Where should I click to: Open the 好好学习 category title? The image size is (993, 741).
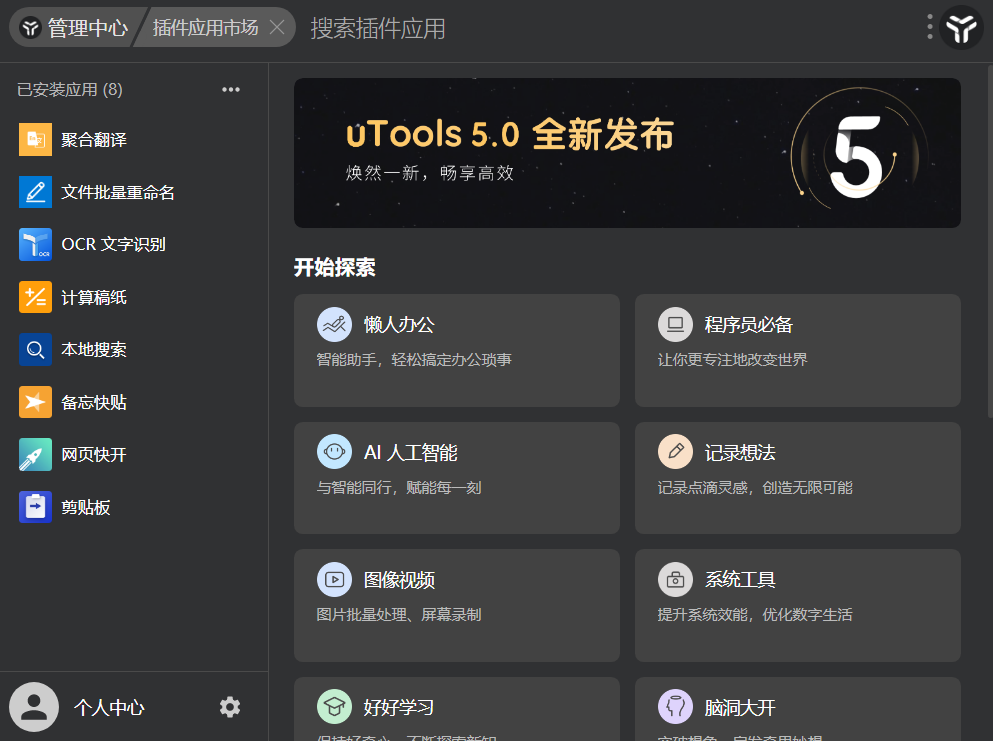399,707
